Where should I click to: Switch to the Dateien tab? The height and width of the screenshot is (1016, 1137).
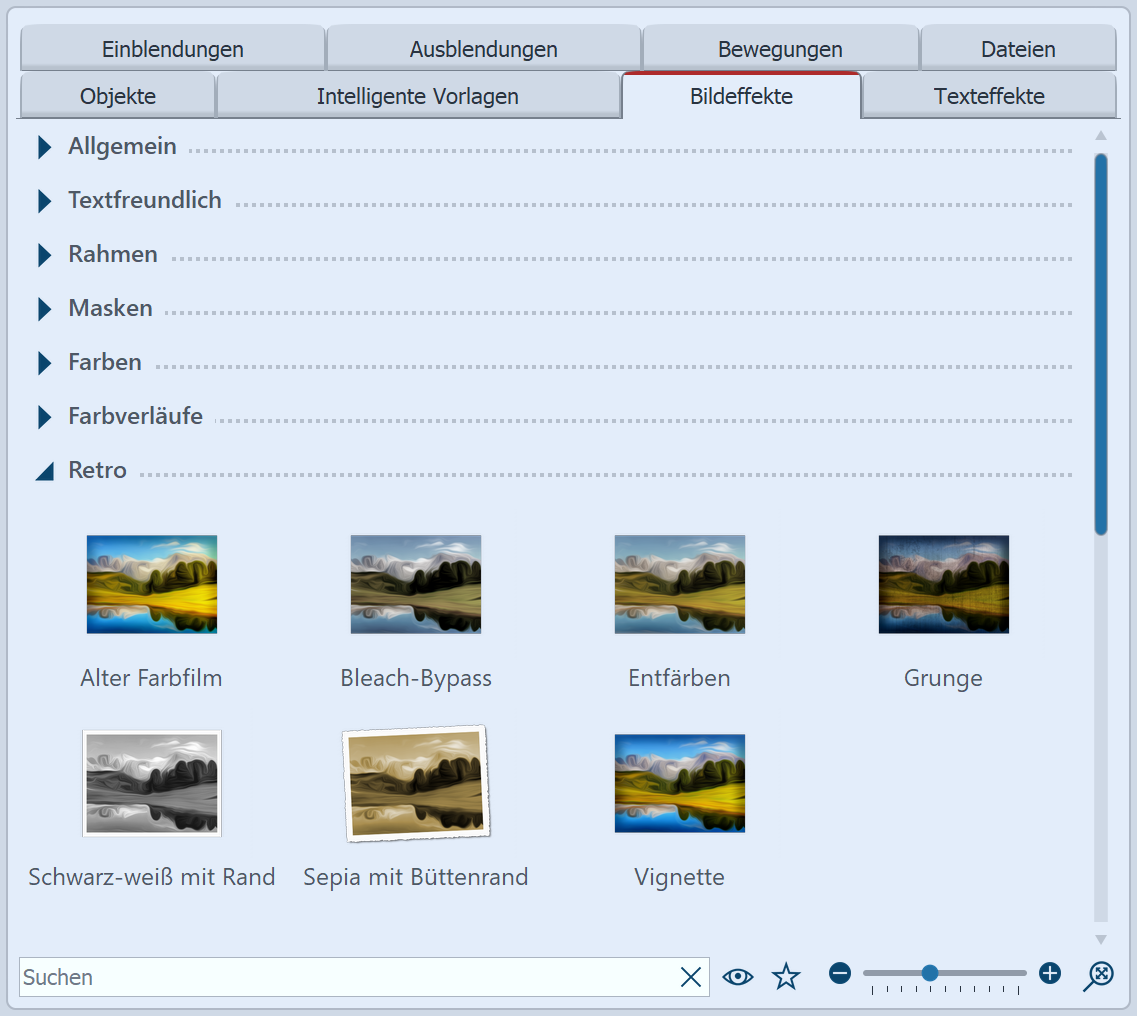pyautogui.click(x=1017, y=48)
